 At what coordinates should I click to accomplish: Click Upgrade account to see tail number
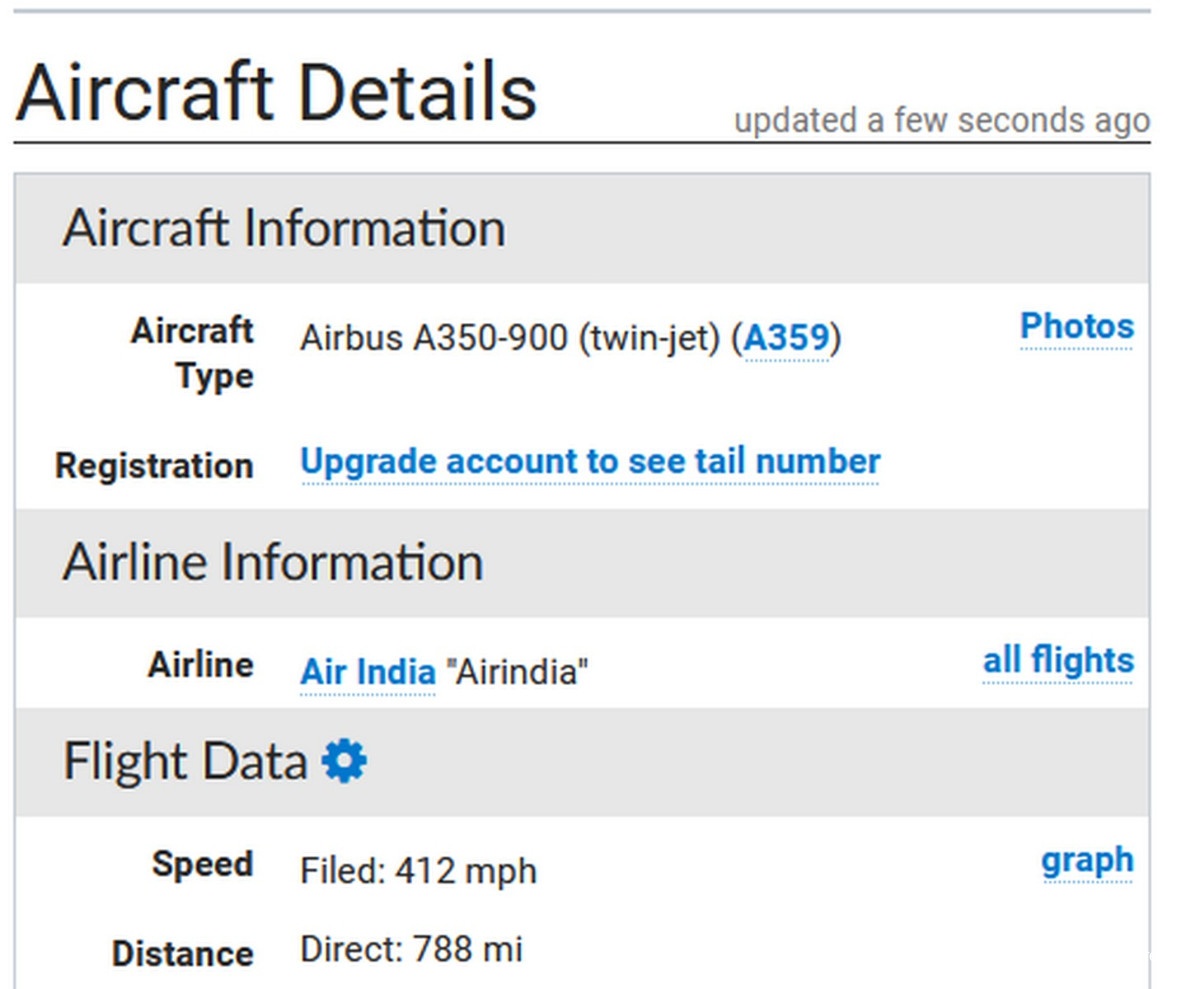[590, 461]
